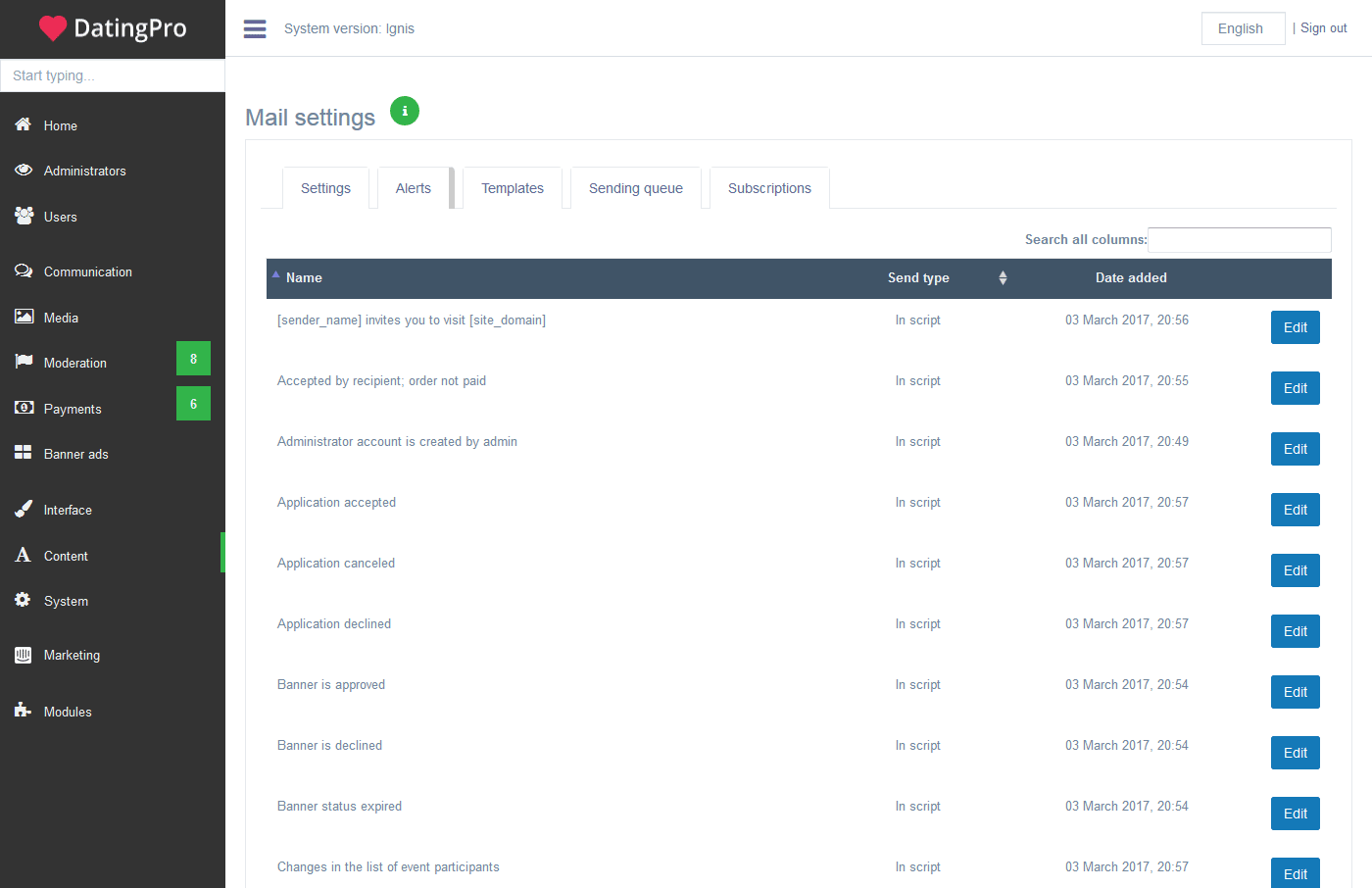1372x888 pixels.
Task: Click the green info icon beside Mail settings
Action: coord(405,111)
